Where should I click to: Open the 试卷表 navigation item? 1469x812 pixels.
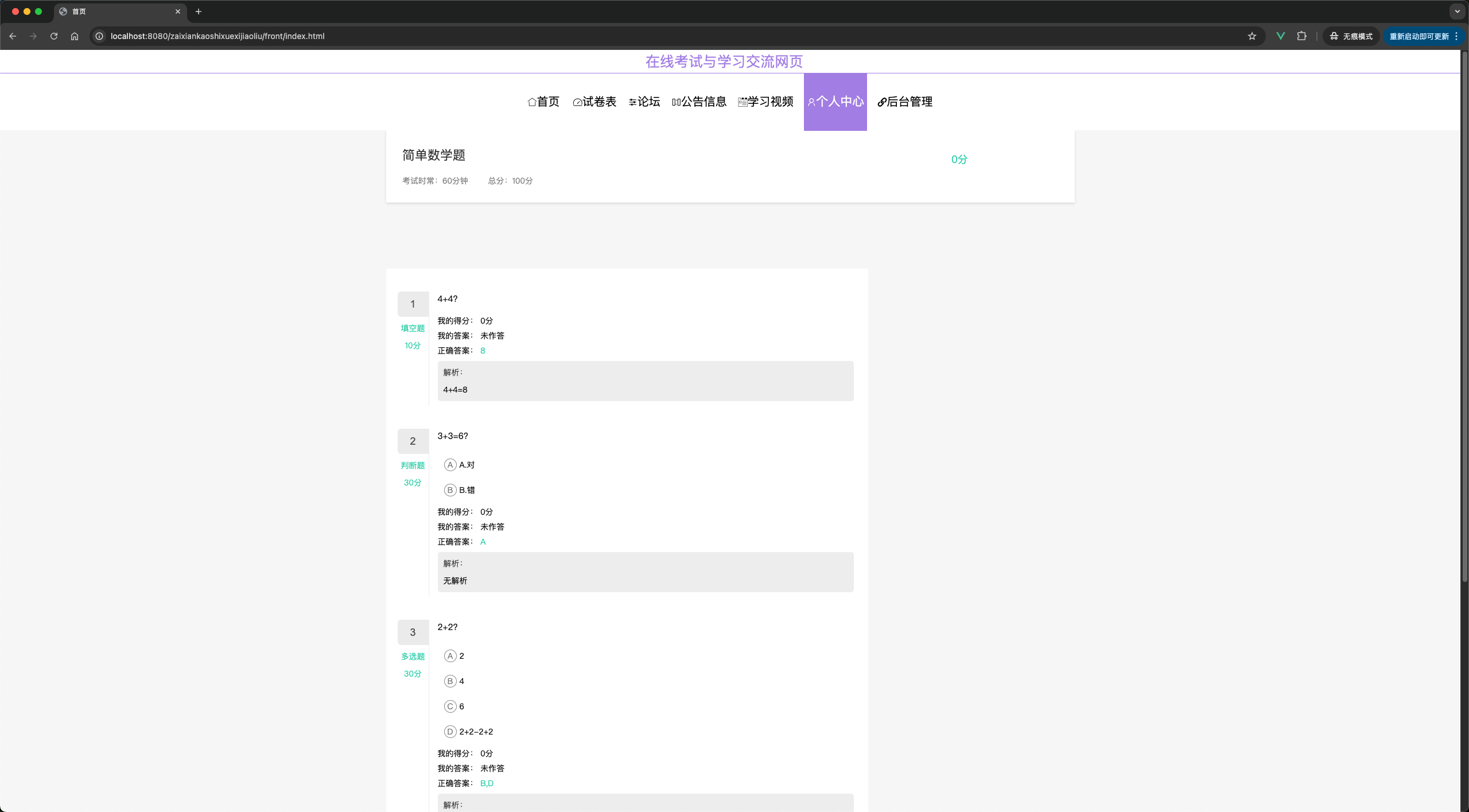pyautogui.click(x=594, y=102)
